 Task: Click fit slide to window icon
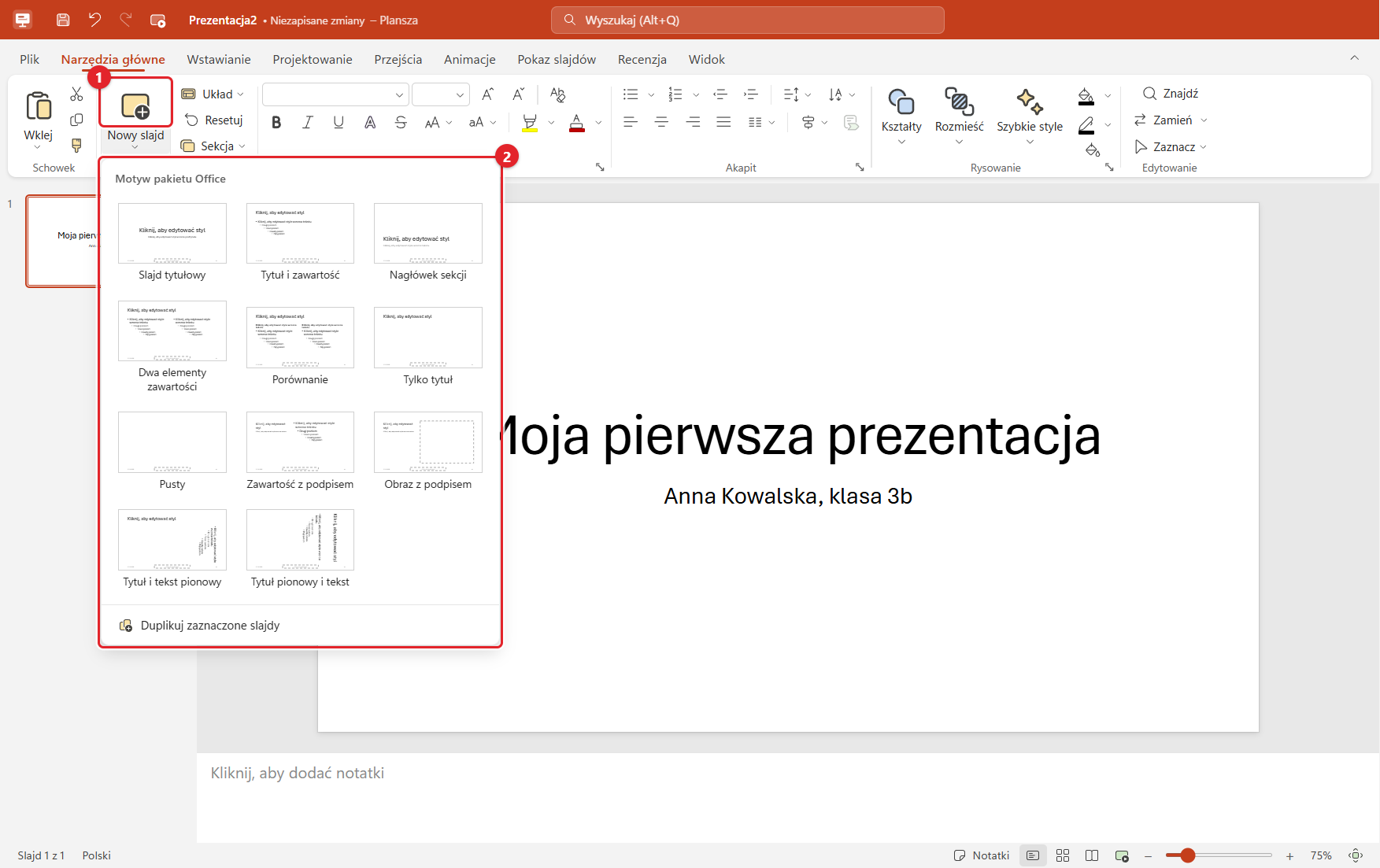(1356, 855)
